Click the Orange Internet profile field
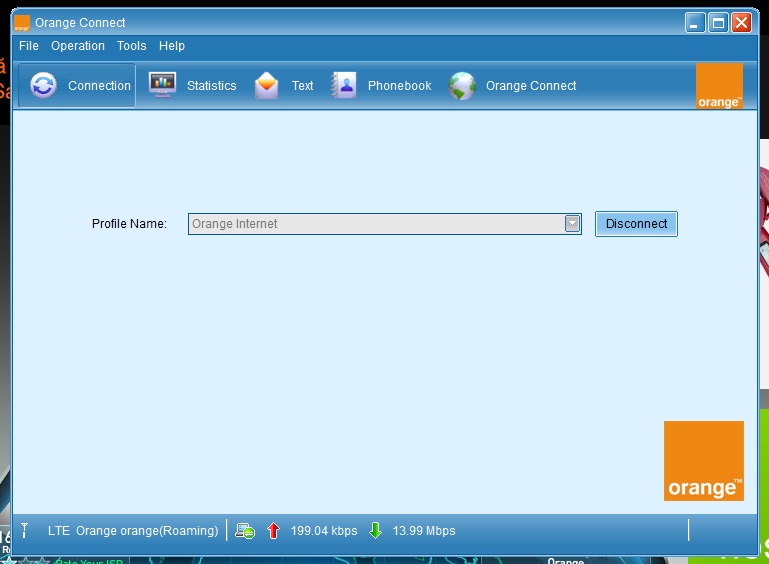Image resolution: width=769 pixels, height=564 pixels. (x=384, y=224)
